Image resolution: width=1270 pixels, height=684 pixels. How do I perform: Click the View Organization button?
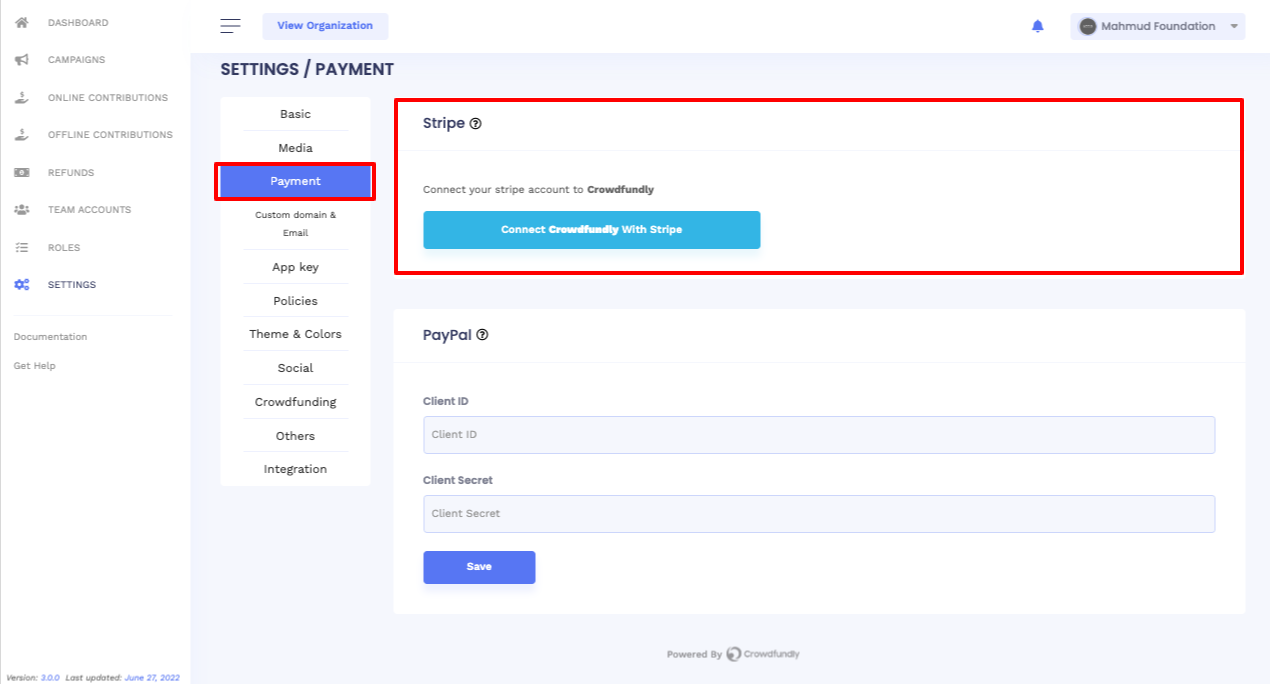325,26
